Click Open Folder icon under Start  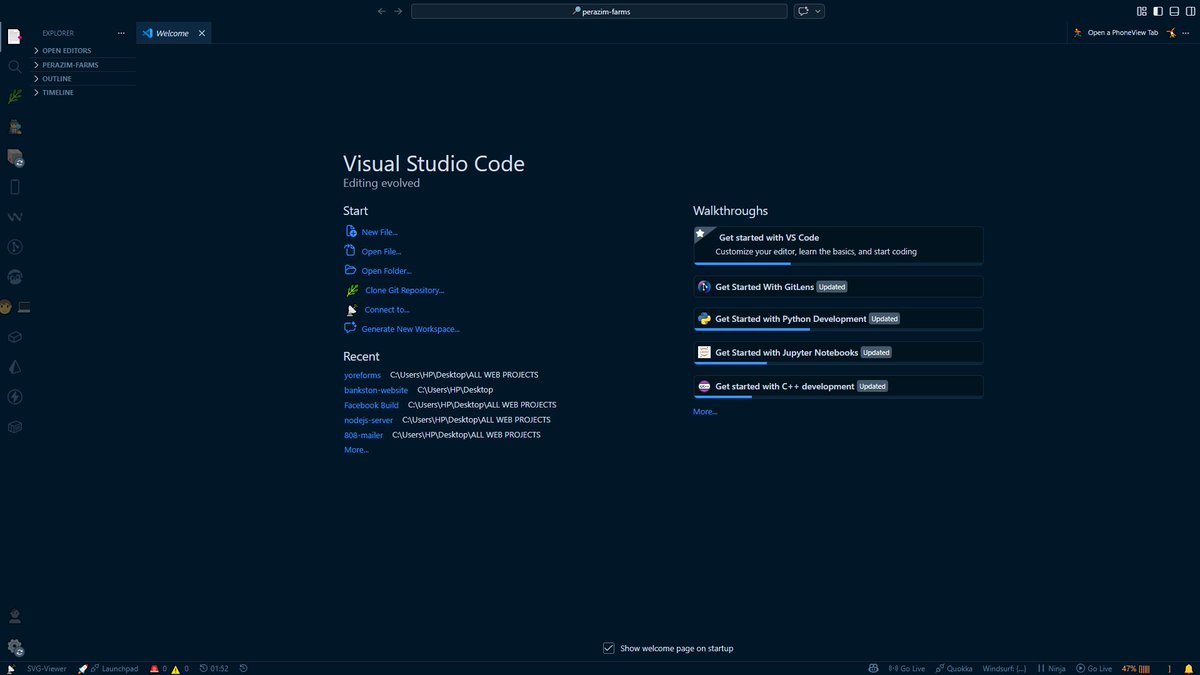pos(350,270)
